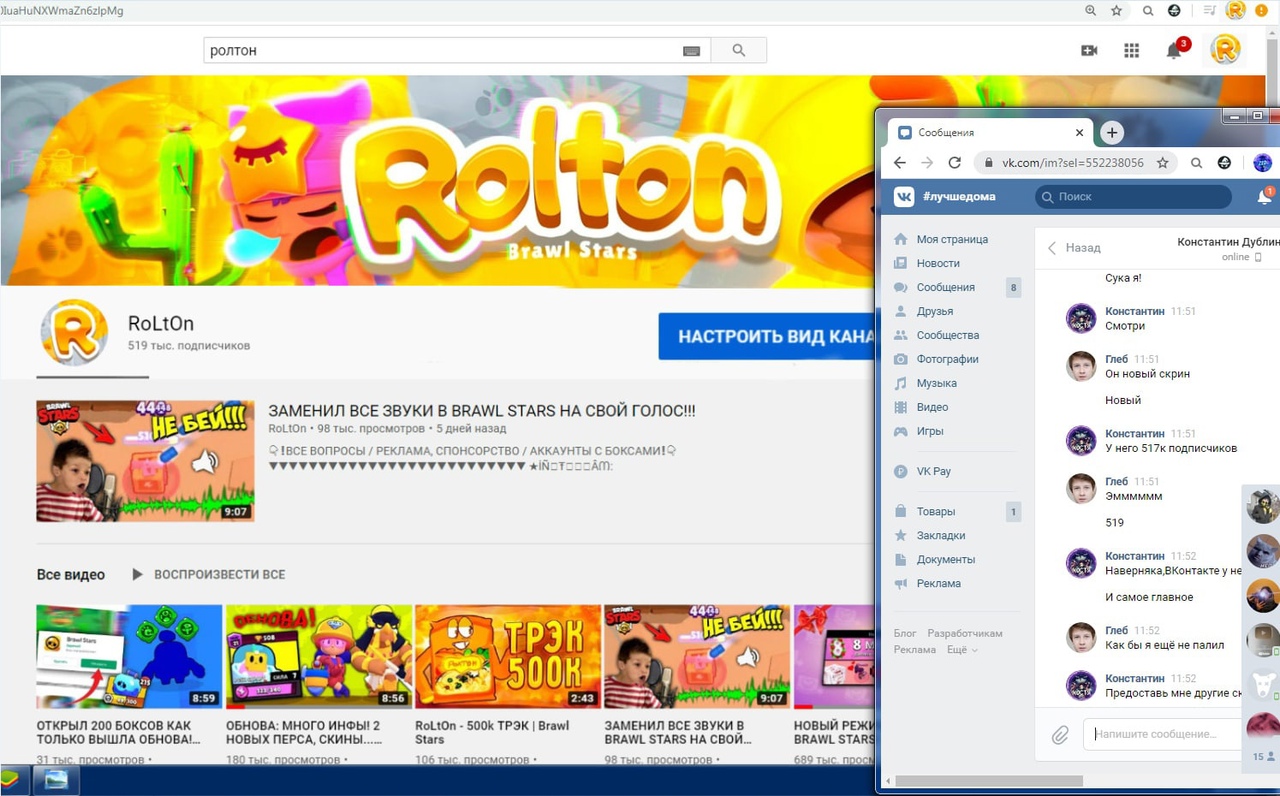
Task: Select "Музыка" in VK left menu
Action: pos(936,383)
